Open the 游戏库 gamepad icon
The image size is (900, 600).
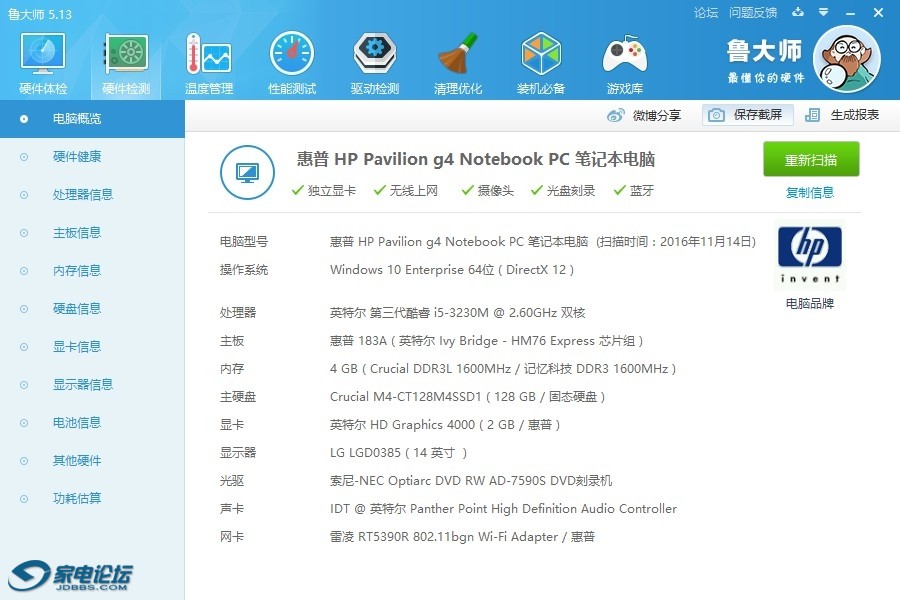tap(624, 63)
